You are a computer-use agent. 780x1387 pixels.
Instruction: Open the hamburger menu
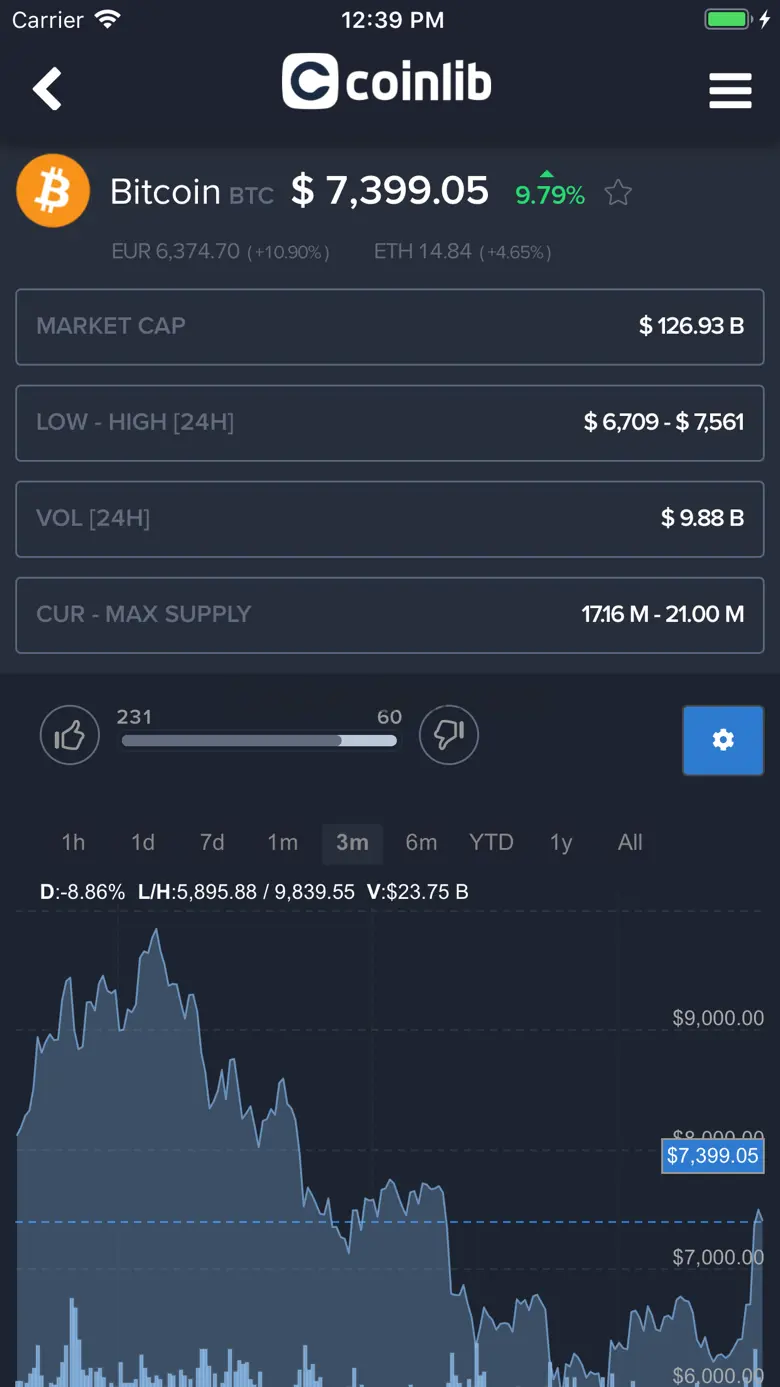pos(730,90)
